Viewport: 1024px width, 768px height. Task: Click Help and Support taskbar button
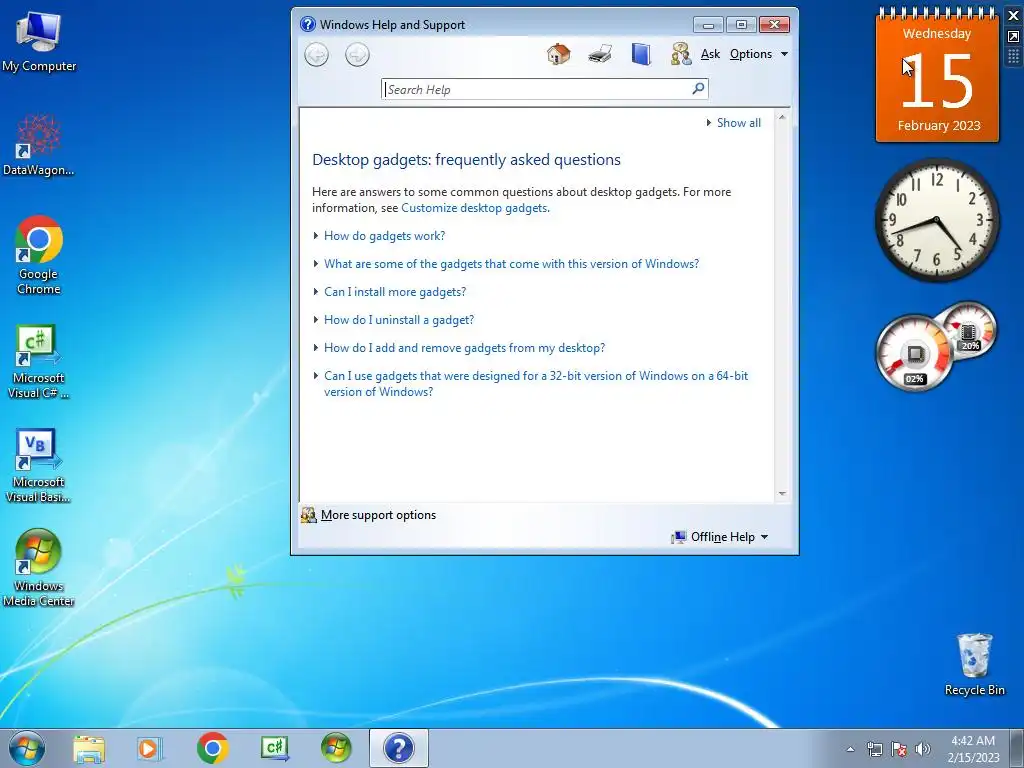[398, 748]
